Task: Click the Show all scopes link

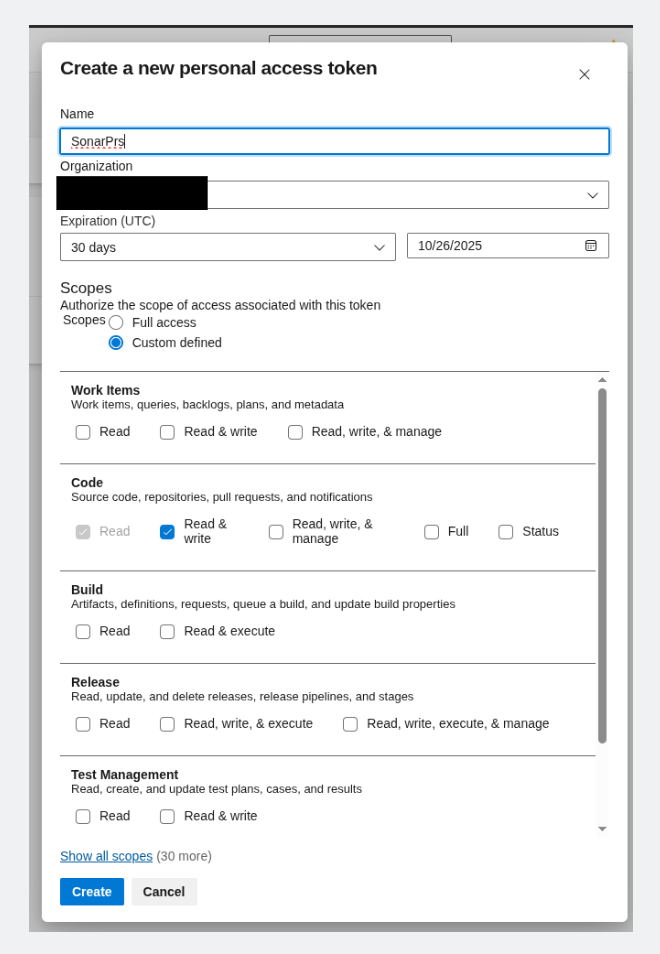Action: coord(106,856)
